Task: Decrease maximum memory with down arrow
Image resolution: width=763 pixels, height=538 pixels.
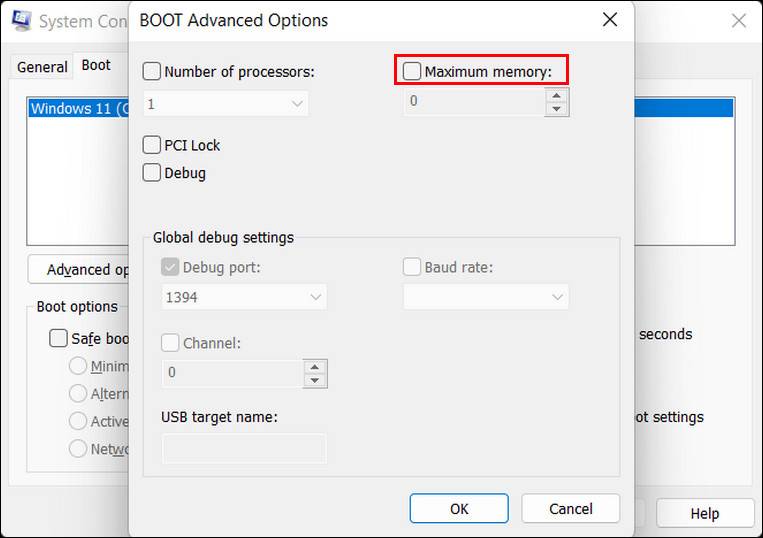Action: [557, 108]
